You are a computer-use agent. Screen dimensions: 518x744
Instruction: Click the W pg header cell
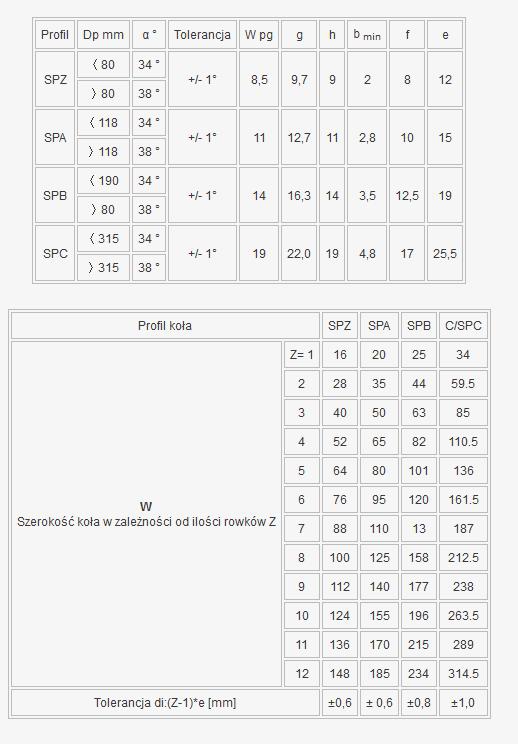(259, 35)
